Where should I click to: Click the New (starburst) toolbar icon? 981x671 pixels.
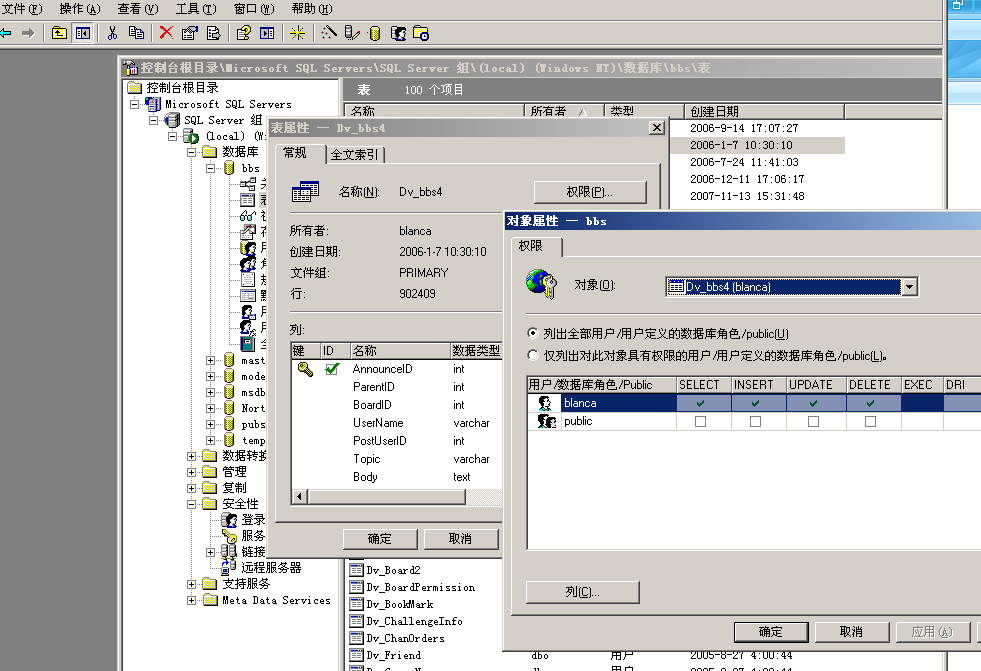296,33
